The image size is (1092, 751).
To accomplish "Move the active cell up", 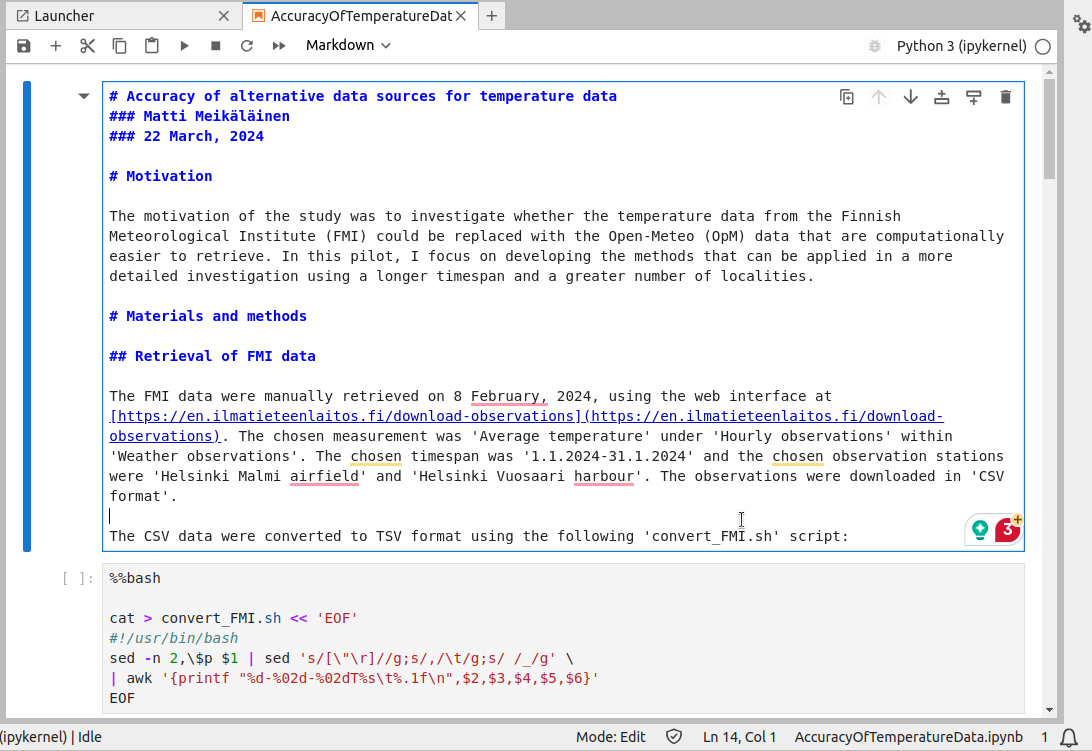I will click(879, 98).
